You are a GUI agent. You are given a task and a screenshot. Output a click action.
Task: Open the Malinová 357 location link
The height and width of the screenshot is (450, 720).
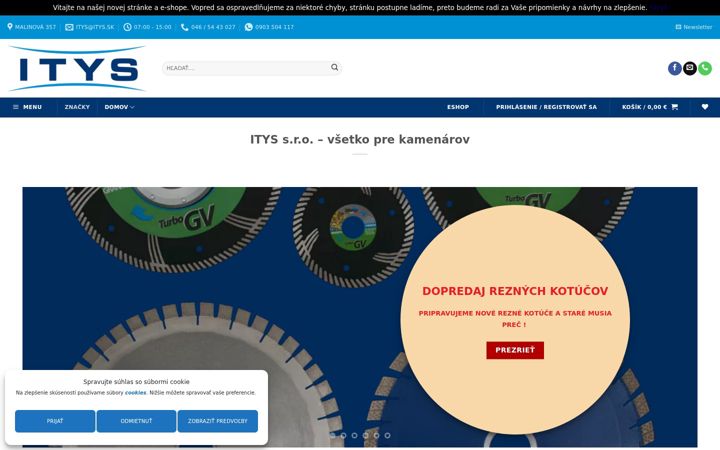click(31, 27)
